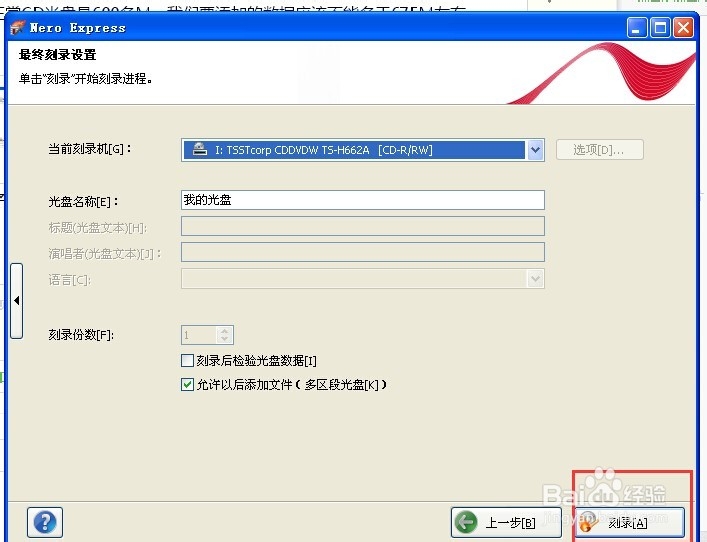This screenshot has height=542, width=707.
Task: Click the 光盘名称[E] label
Action: tap(83, 202)
